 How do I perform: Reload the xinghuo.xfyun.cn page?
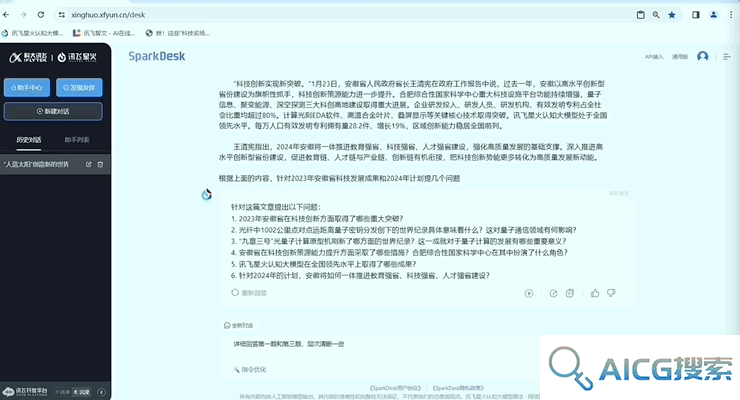41,15
